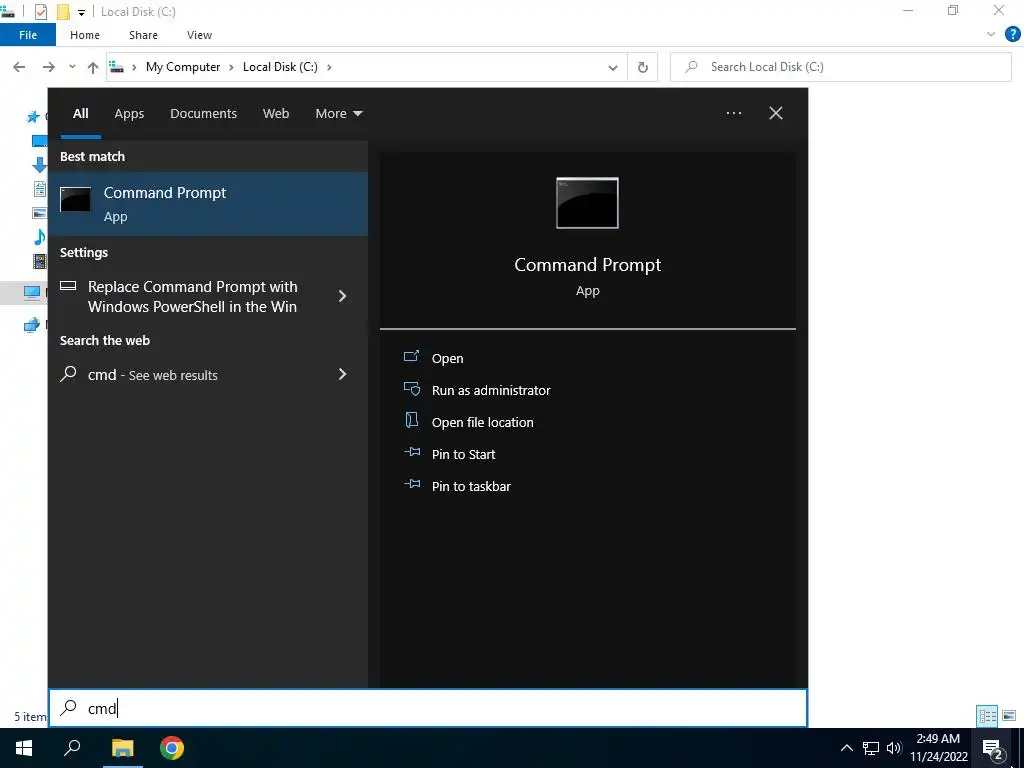The width and height of the screenshot is (1024, 768).
Task: Expand the More filter dropdown
Action: pyautogui.click(x=338, y=114)
